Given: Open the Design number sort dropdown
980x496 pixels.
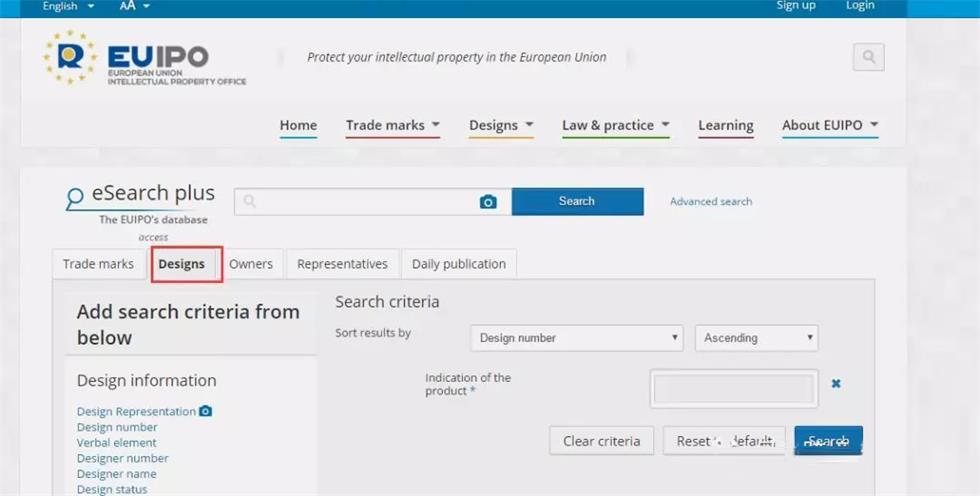Looking at the screenshot, I should click(x=576, y=338).
